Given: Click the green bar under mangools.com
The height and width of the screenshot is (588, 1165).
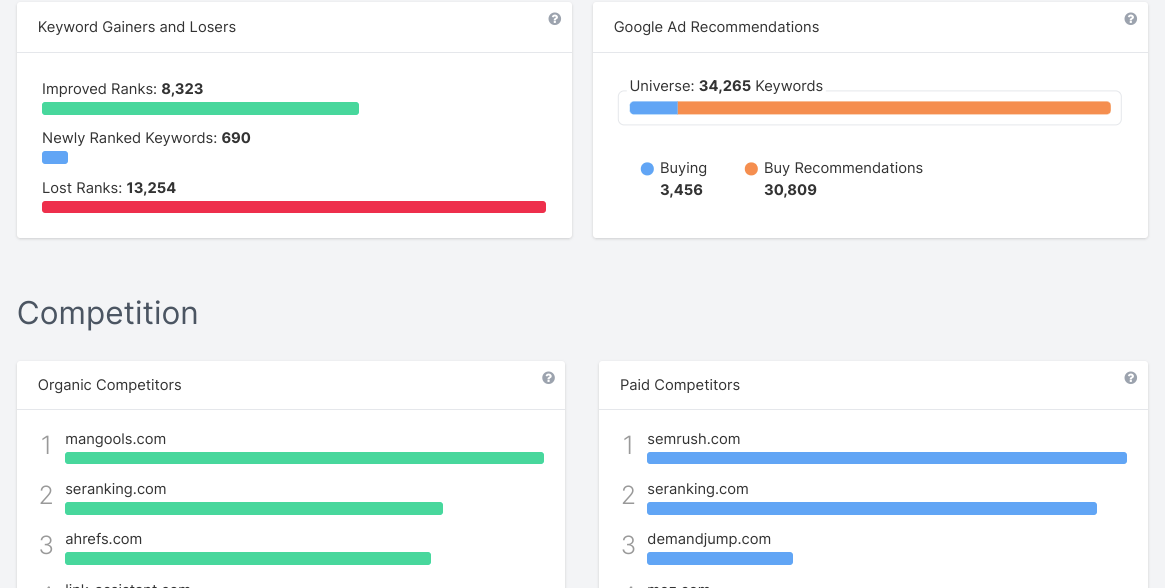Looking at the screenshot, I should [305, 458].
